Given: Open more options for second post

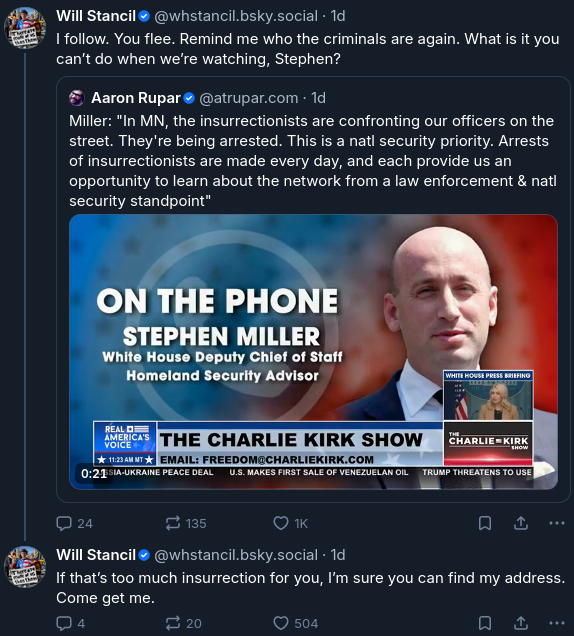Looking at the screenshot, I should [x=557, y=623].
